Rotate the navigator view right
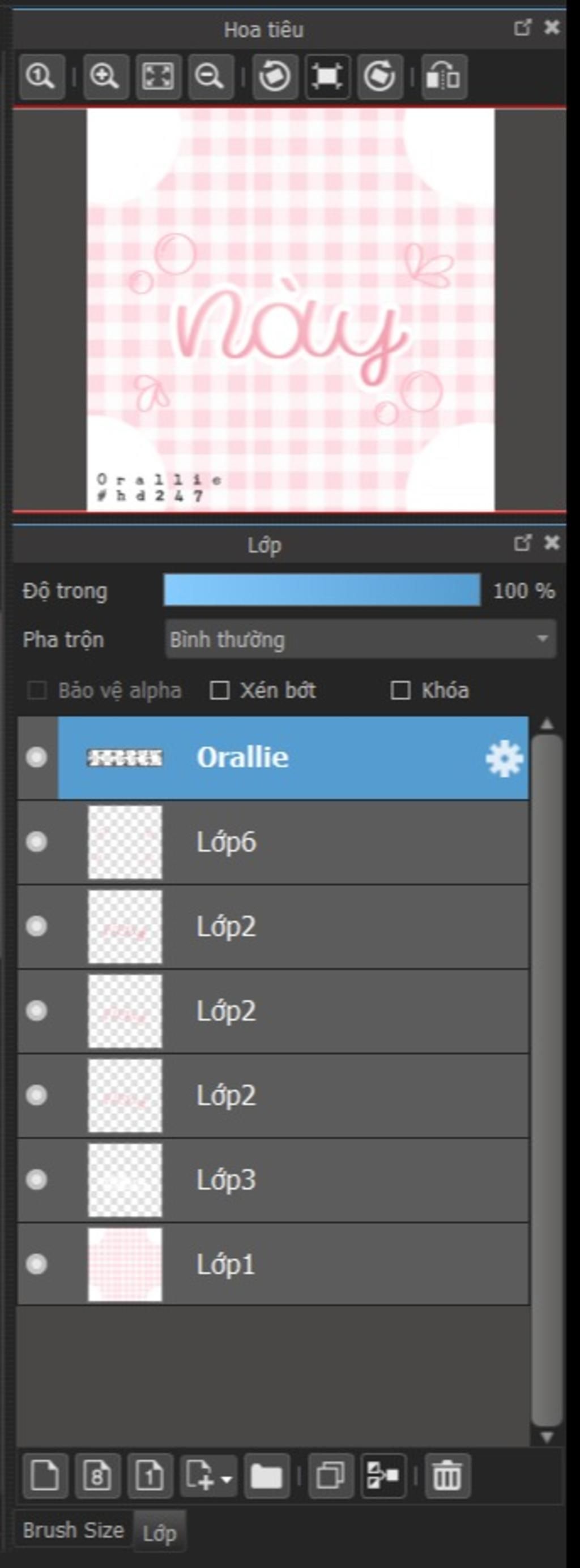The width and height of the screenshot is (580, 1568). [x=380, y=76]
